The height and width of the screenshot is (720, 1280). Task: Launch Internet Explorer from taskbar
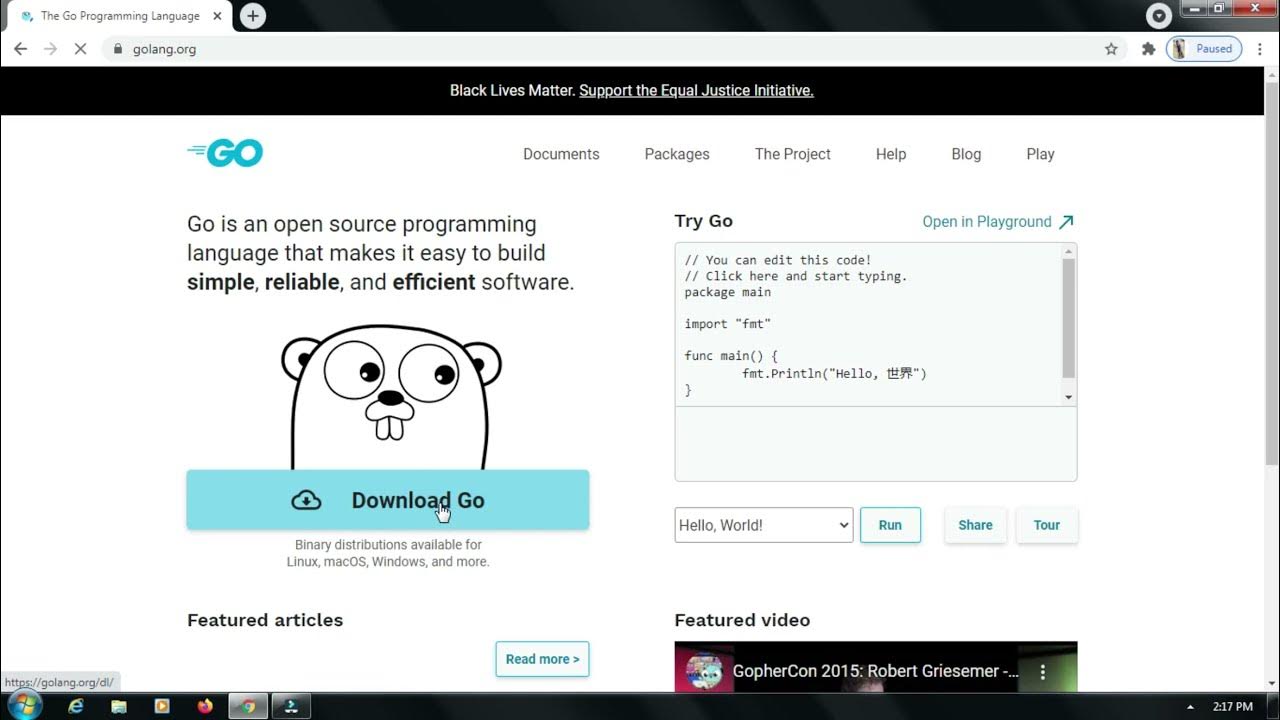(76, 706)
